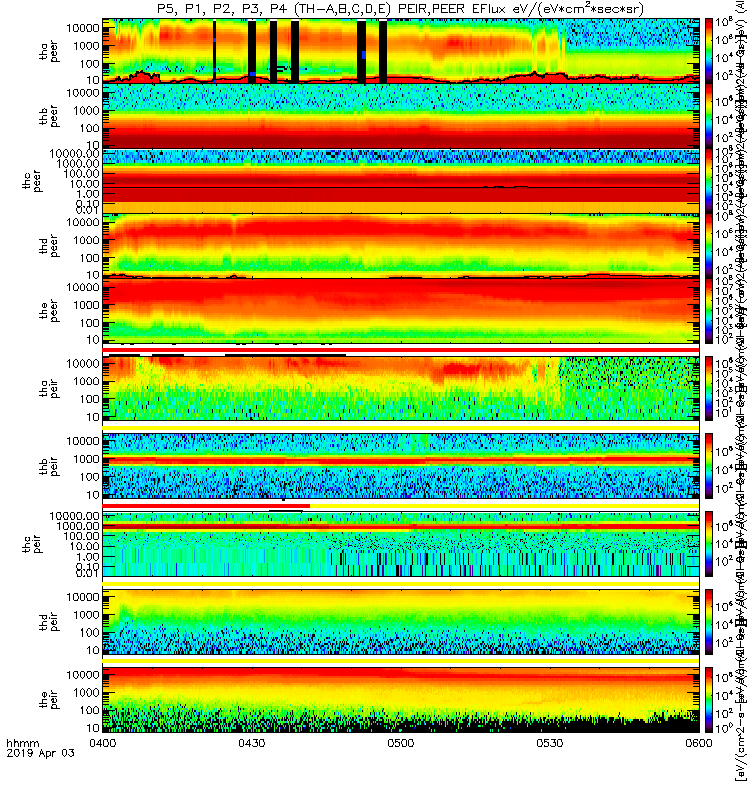The height and width of the screenshot is (800, 750).
Task: Click the color bar beside thc peer panel
Action: click(709, 181)
